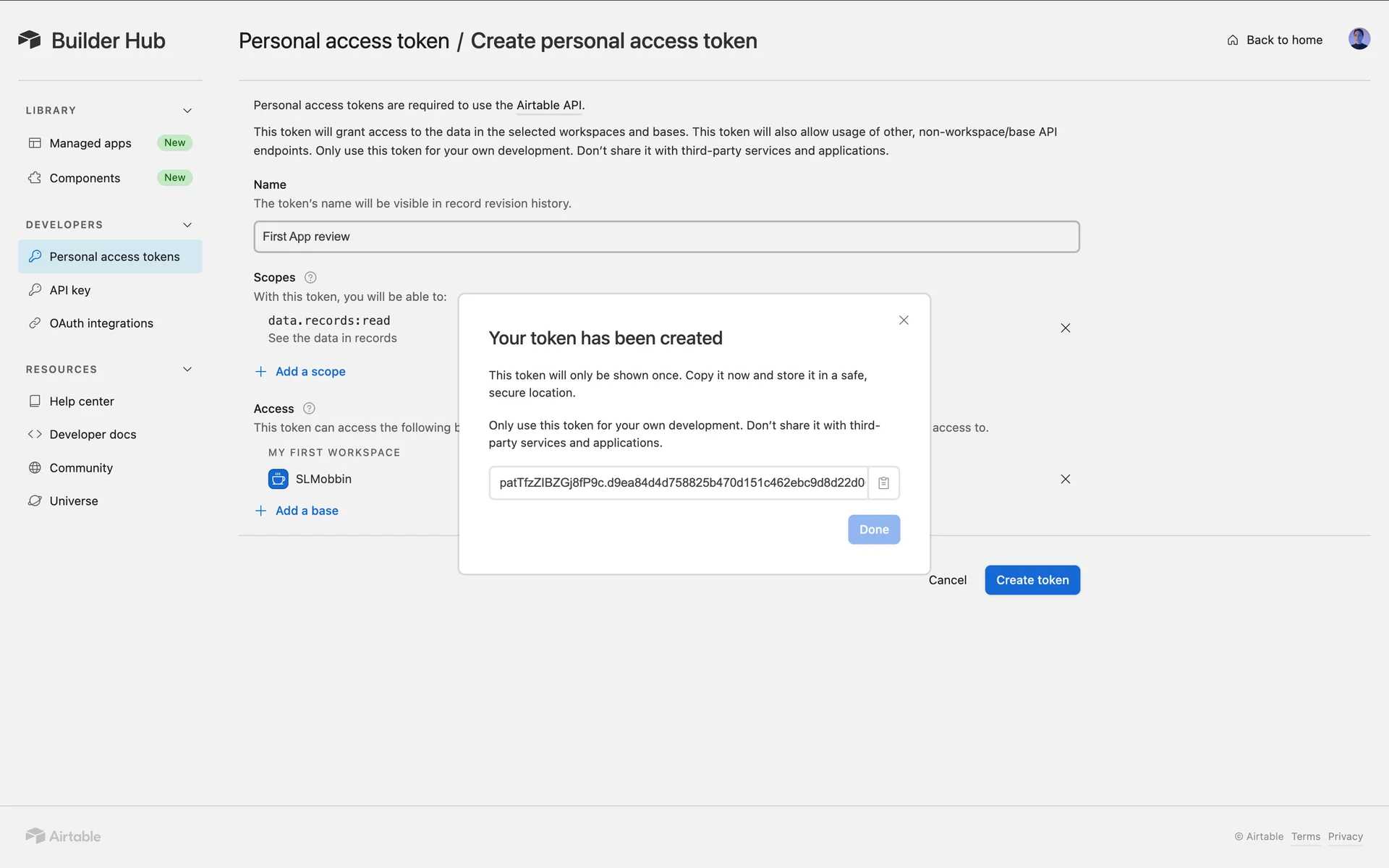
Task: Click the Access help question icon
Action: [309, 409]
